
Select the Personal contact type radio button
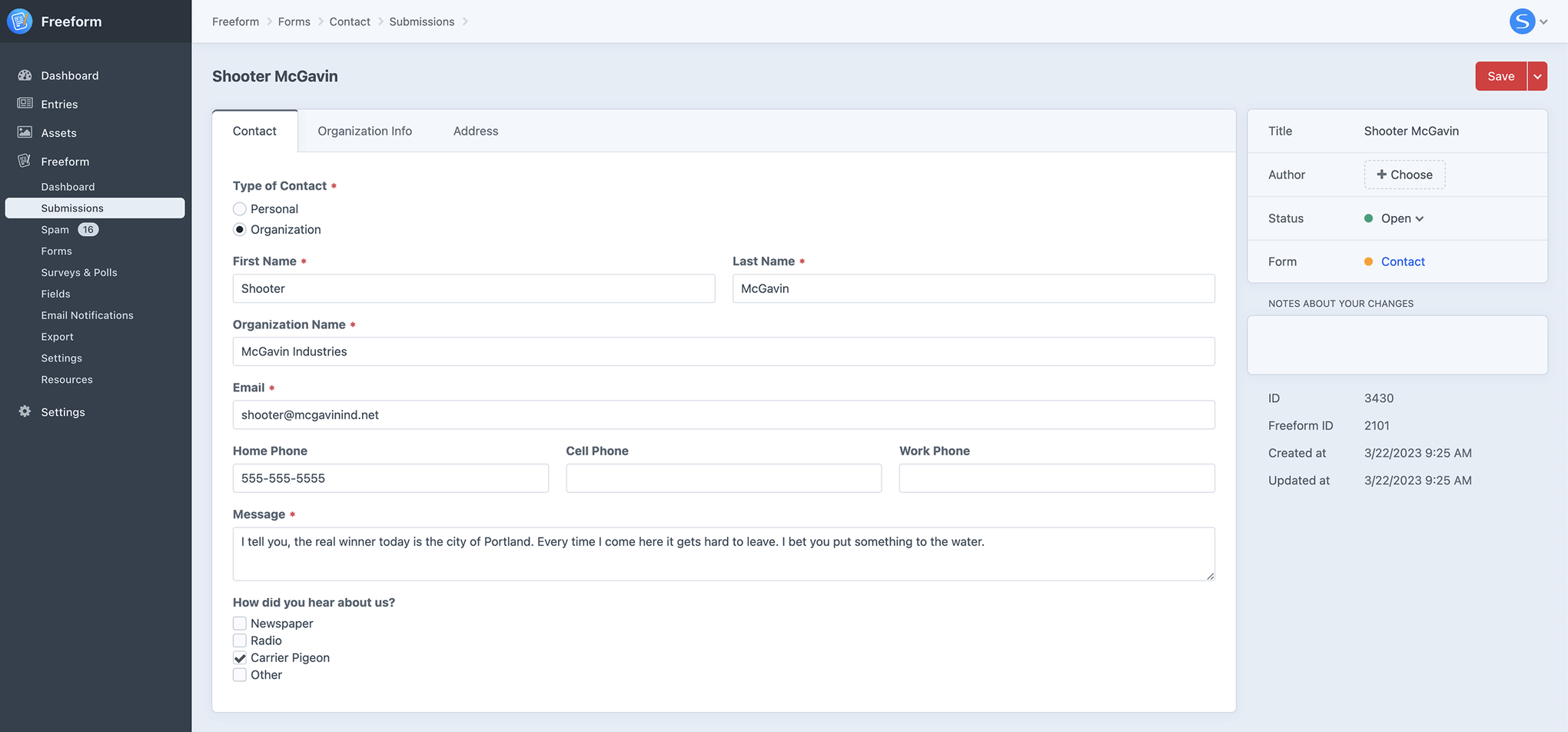tap(239, 208)
